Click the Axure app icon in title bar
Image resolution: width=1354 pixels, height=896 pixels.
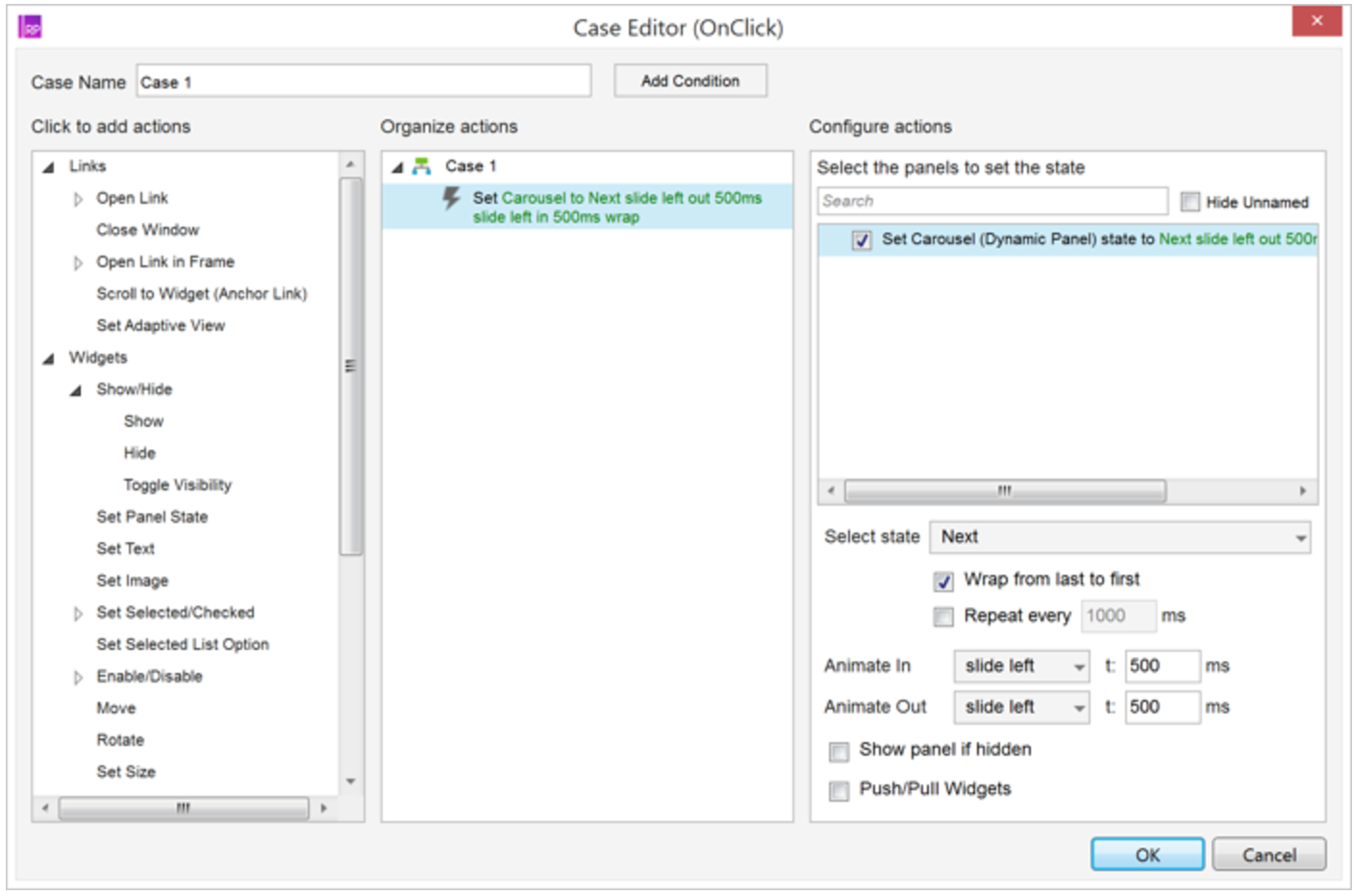(x=31, y=27)
